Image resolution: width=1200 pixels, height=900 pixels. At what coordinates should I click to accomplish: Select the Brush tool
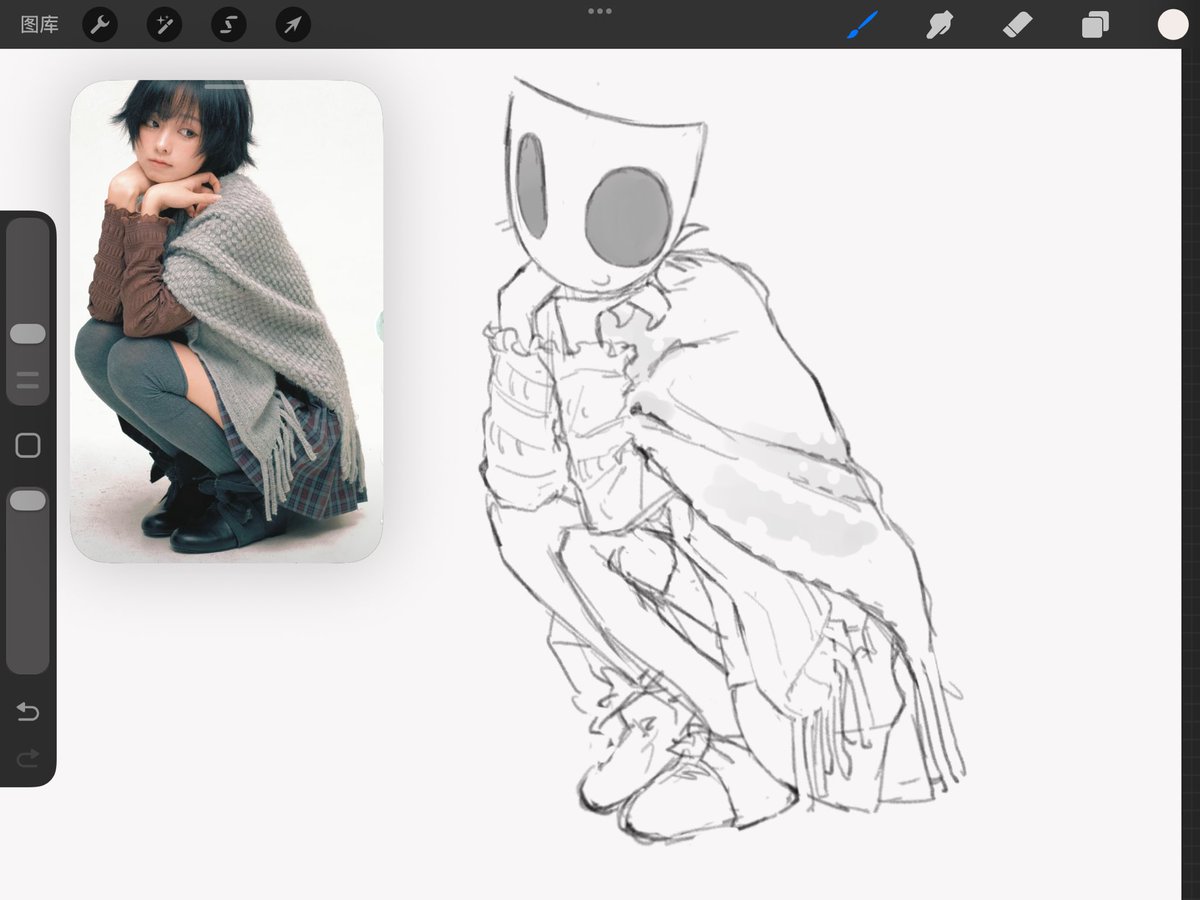[862, 25]
